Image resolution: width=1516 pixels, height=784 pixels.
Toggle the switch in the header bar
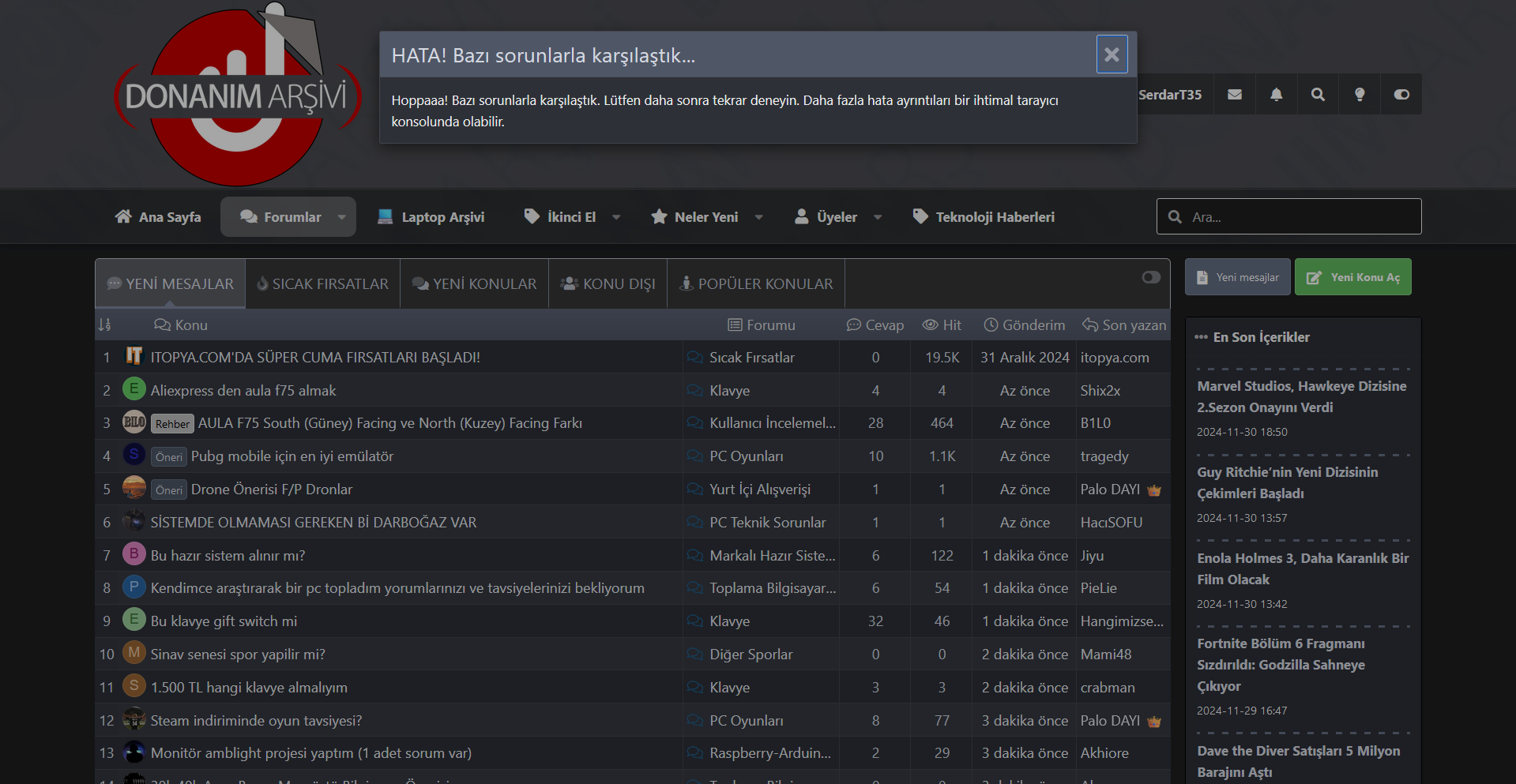pos(1401,95)
